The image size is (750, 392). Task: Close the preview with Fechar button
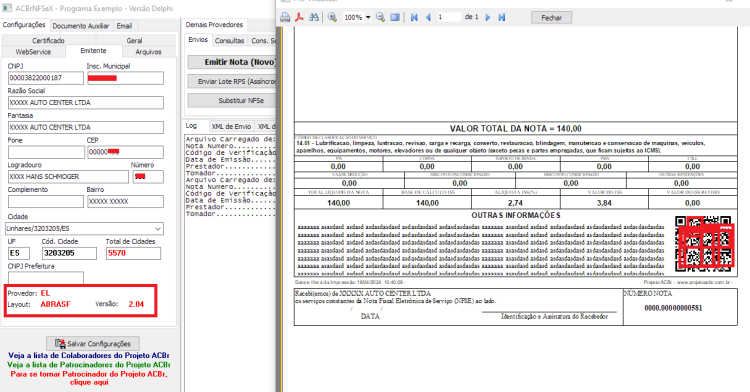coord(551,18)
